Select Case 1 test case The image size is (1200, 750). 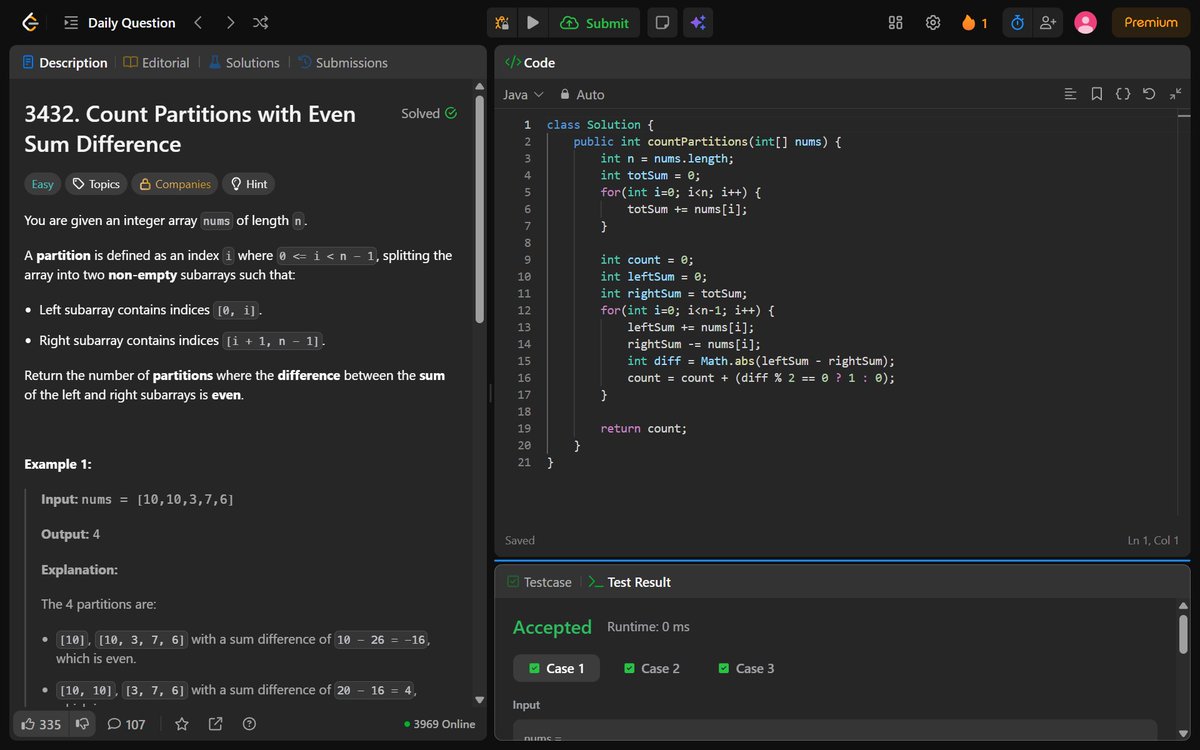click(x=556, y=668)
